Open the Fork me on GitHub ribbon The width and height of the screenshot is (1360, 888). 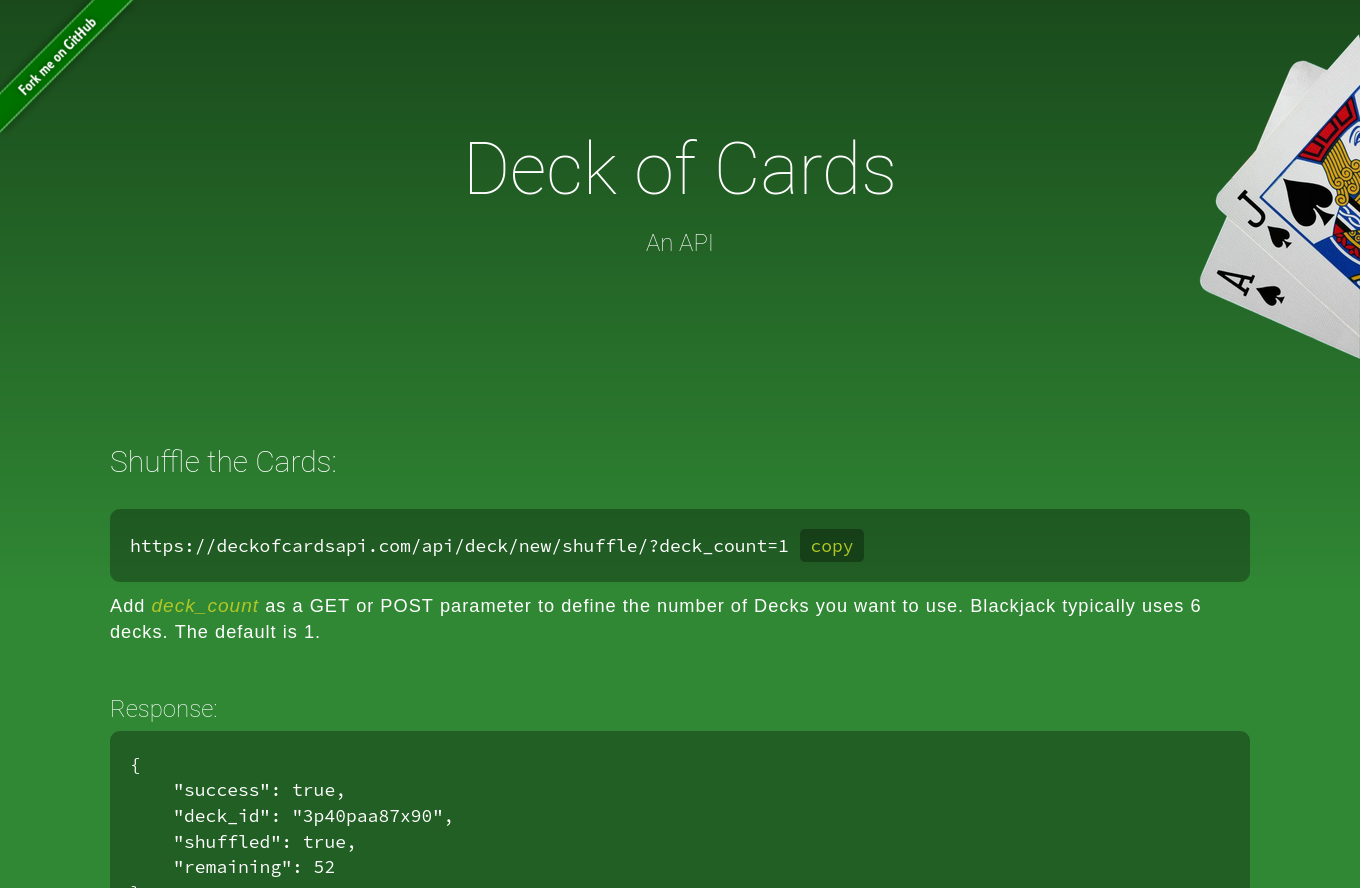click(x=57, y=56)
